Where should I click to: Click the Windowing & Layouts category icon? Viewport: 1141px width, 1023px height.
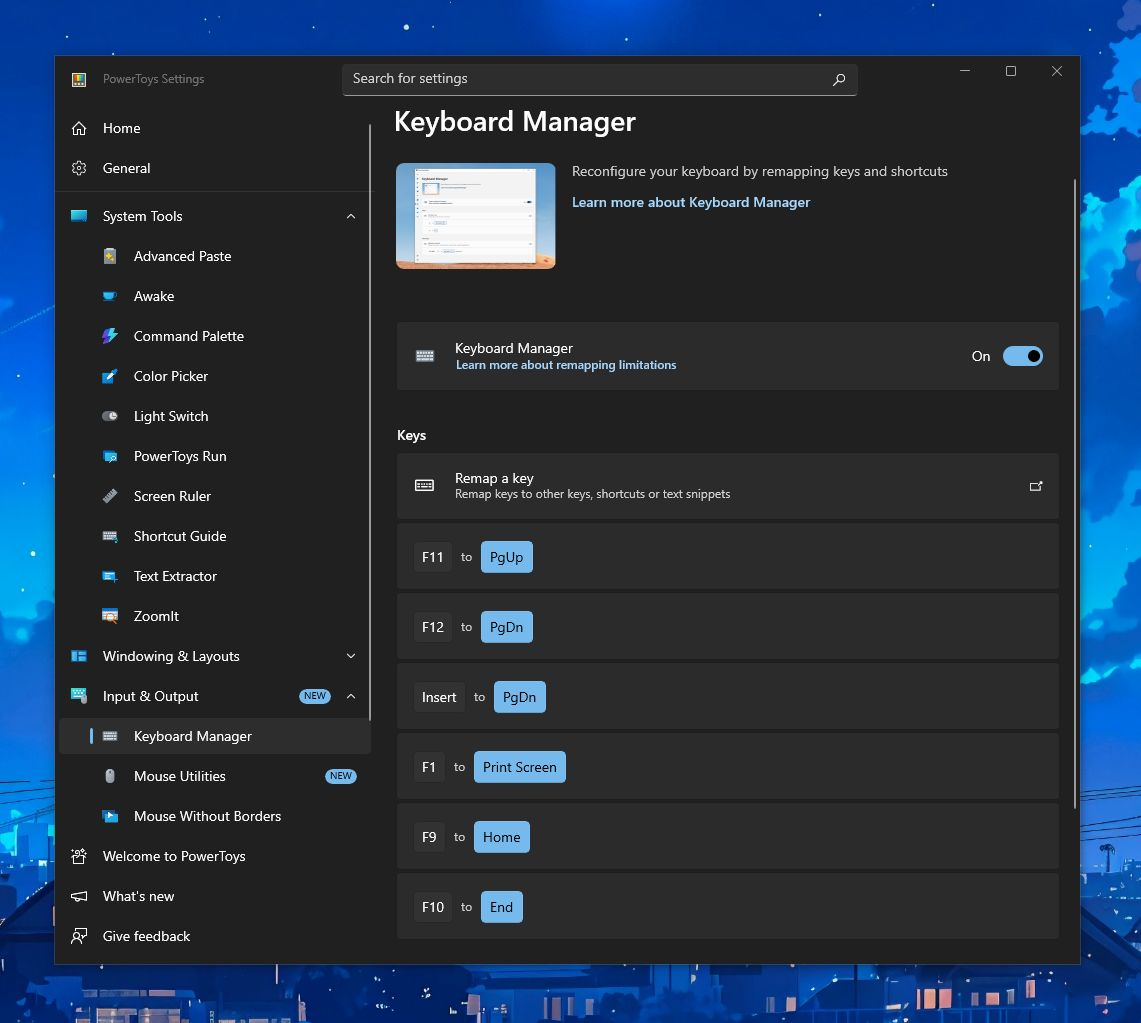point(79,656)
